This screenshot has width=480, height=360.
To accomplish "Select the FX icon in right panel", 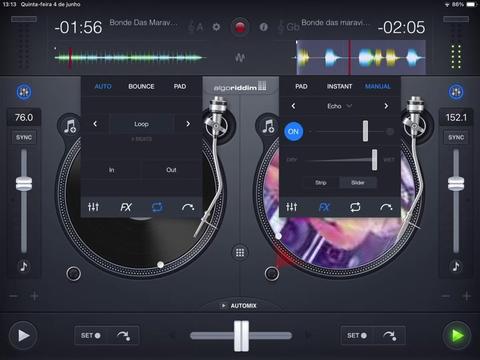I will pyautogui.click(x=324, y=207).
